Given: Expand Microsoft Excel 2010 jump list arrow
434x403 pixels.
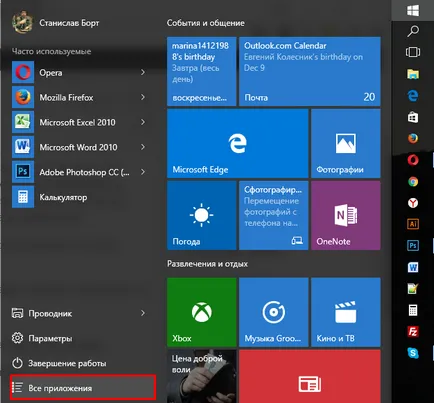Looking at the screenshot, I should tap(143, 122).
